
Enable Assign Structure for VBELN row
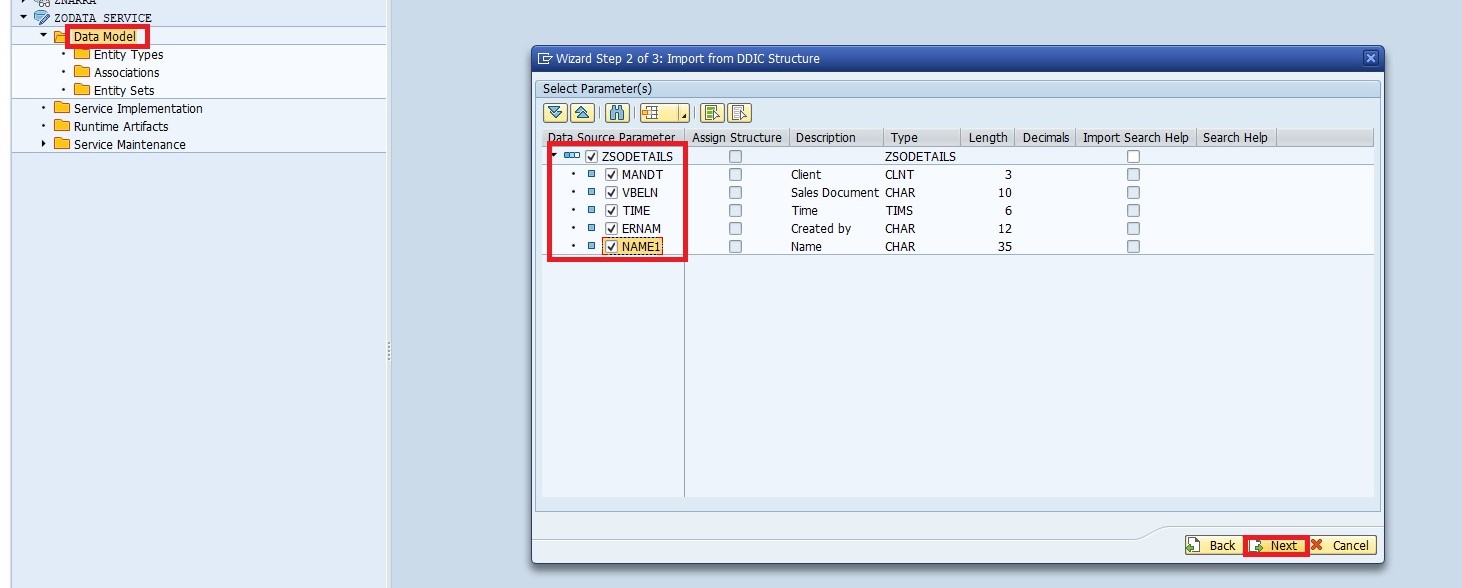point(736,192)
